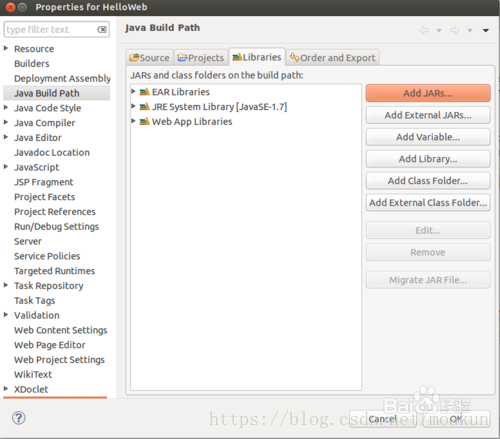Expand the JRE System Library node
The height and width of the screenshot is (439, 500).
pyautogui.click(x=133, y=106)
